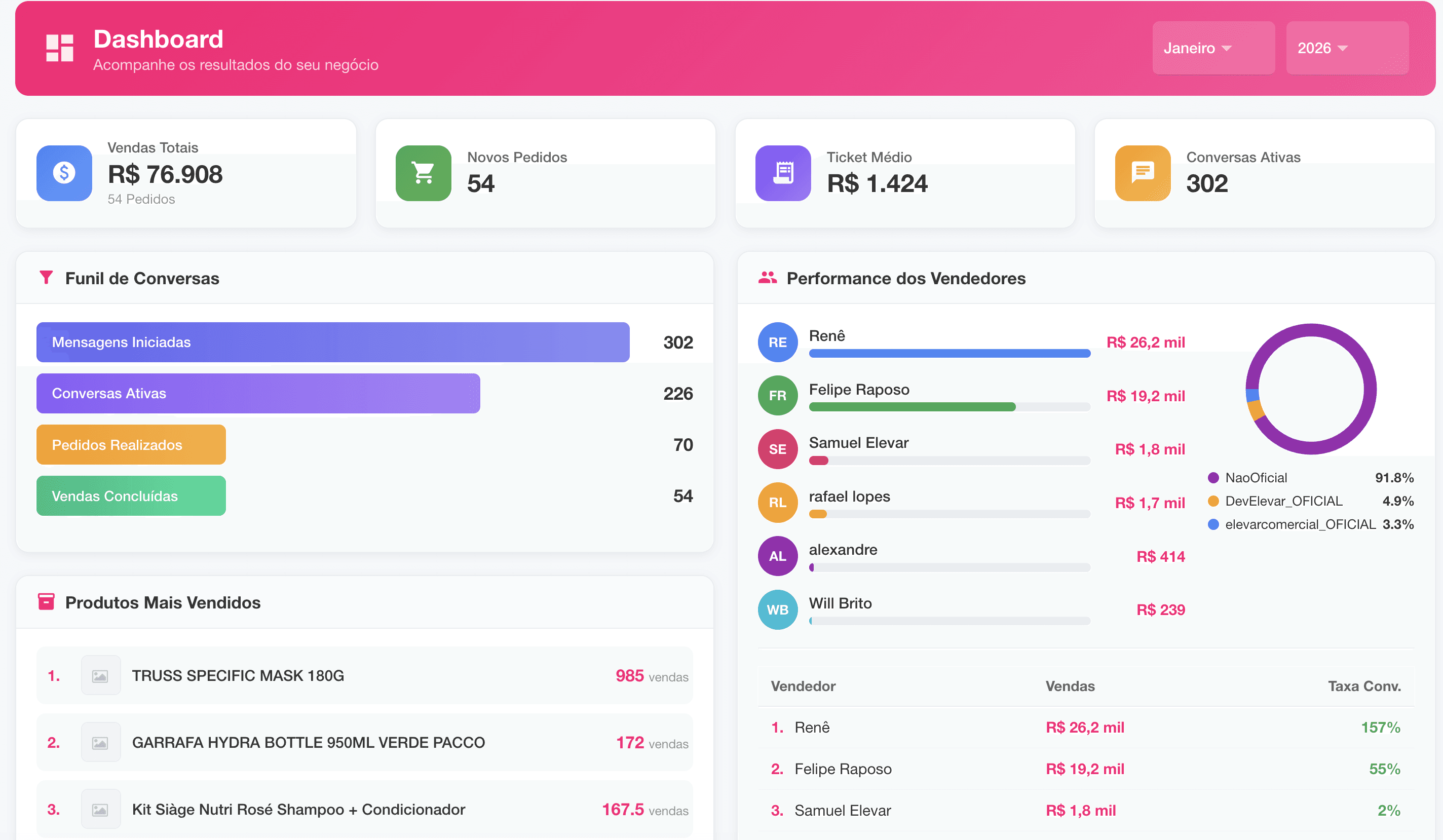
Task: Click the DevElevar_OFICIAL legend entry
Action: [x=1283, y=501]
